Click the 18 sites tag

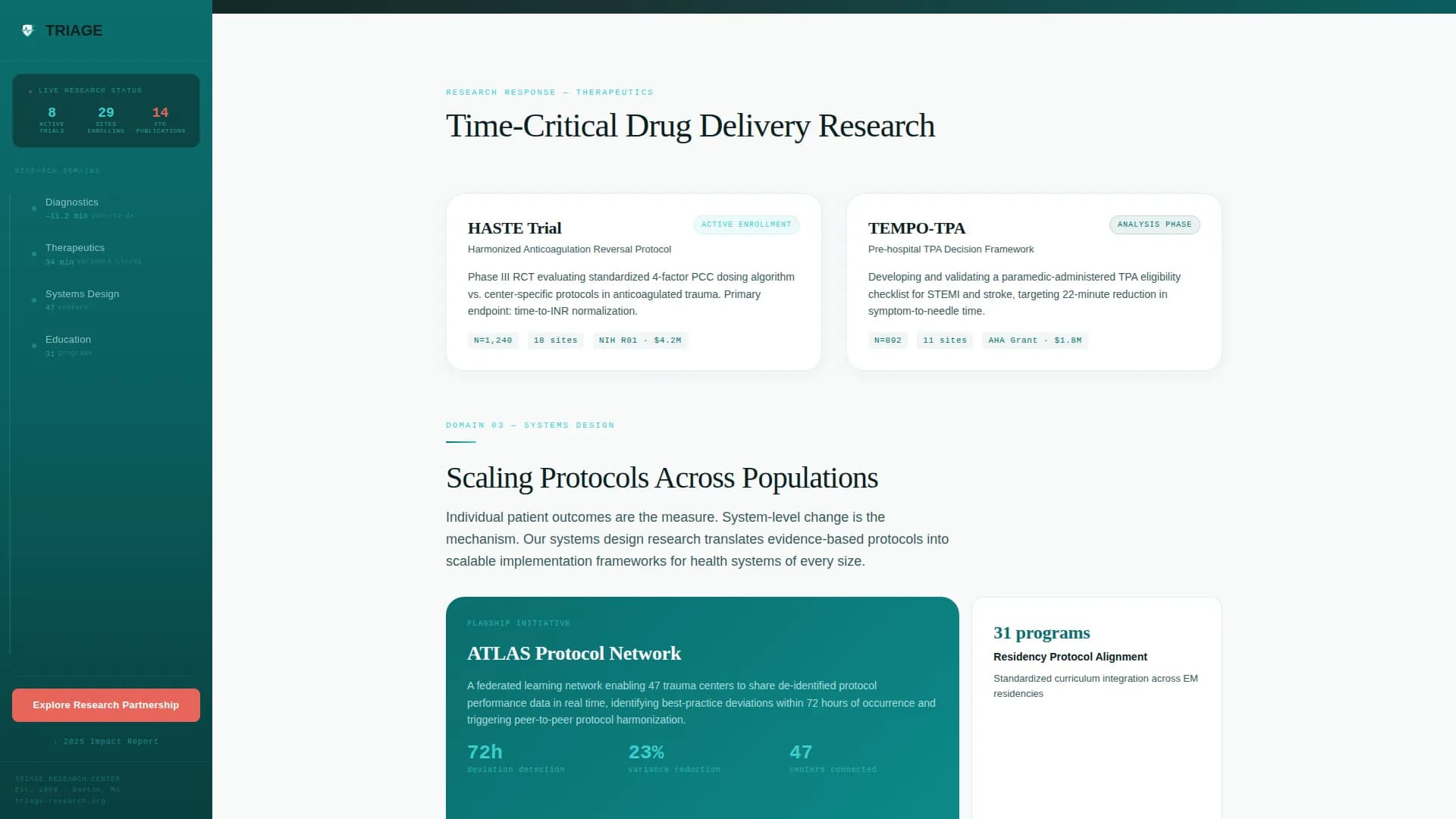click(555, 340)
